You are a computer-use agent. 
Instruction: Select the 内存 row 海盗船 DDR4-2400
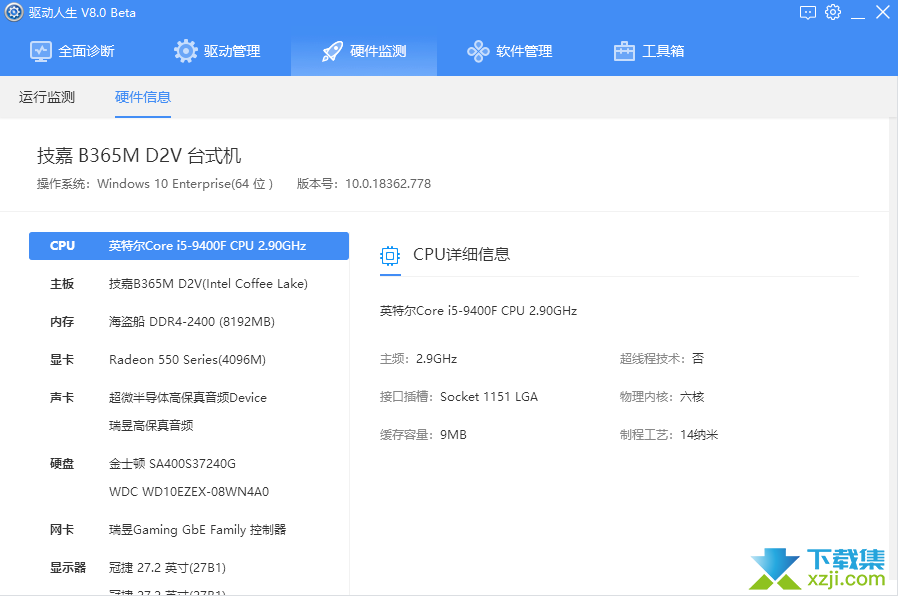pyautogui.click(x=189, y=322)
